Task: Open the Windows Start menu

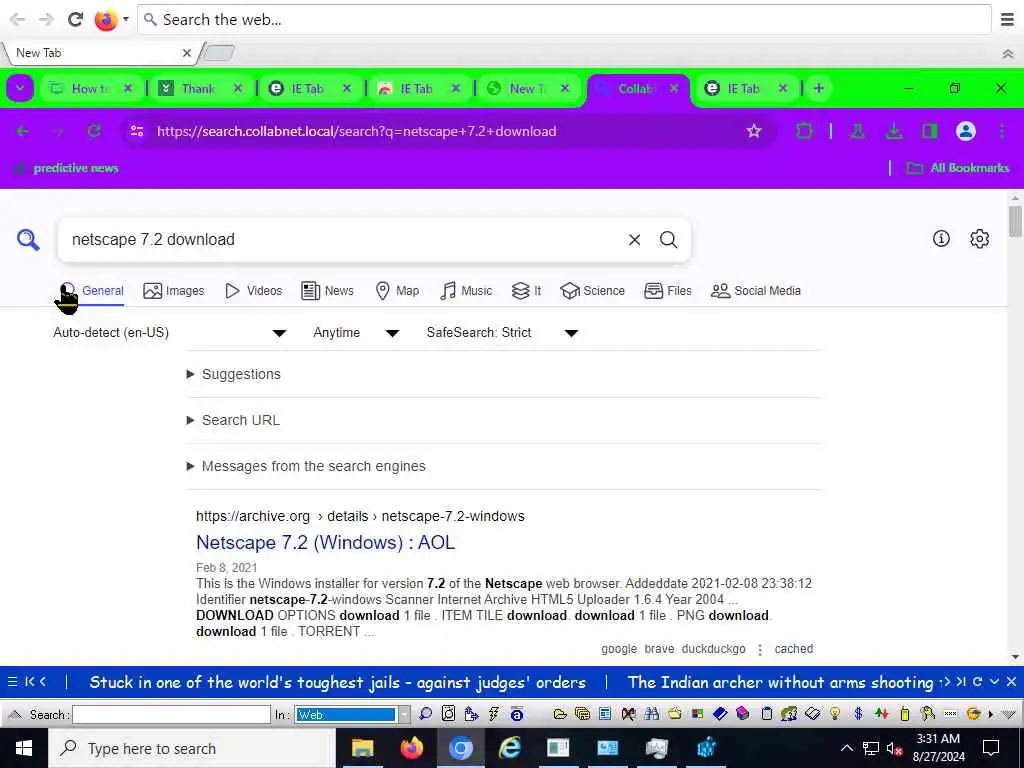Action: (24, 748)
